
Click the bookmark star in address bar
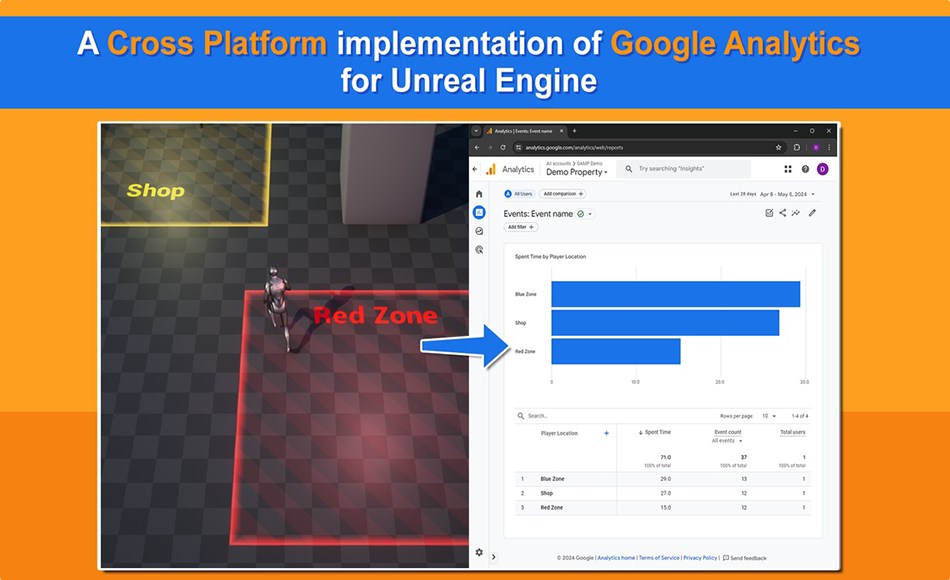[x=777, y=147]
